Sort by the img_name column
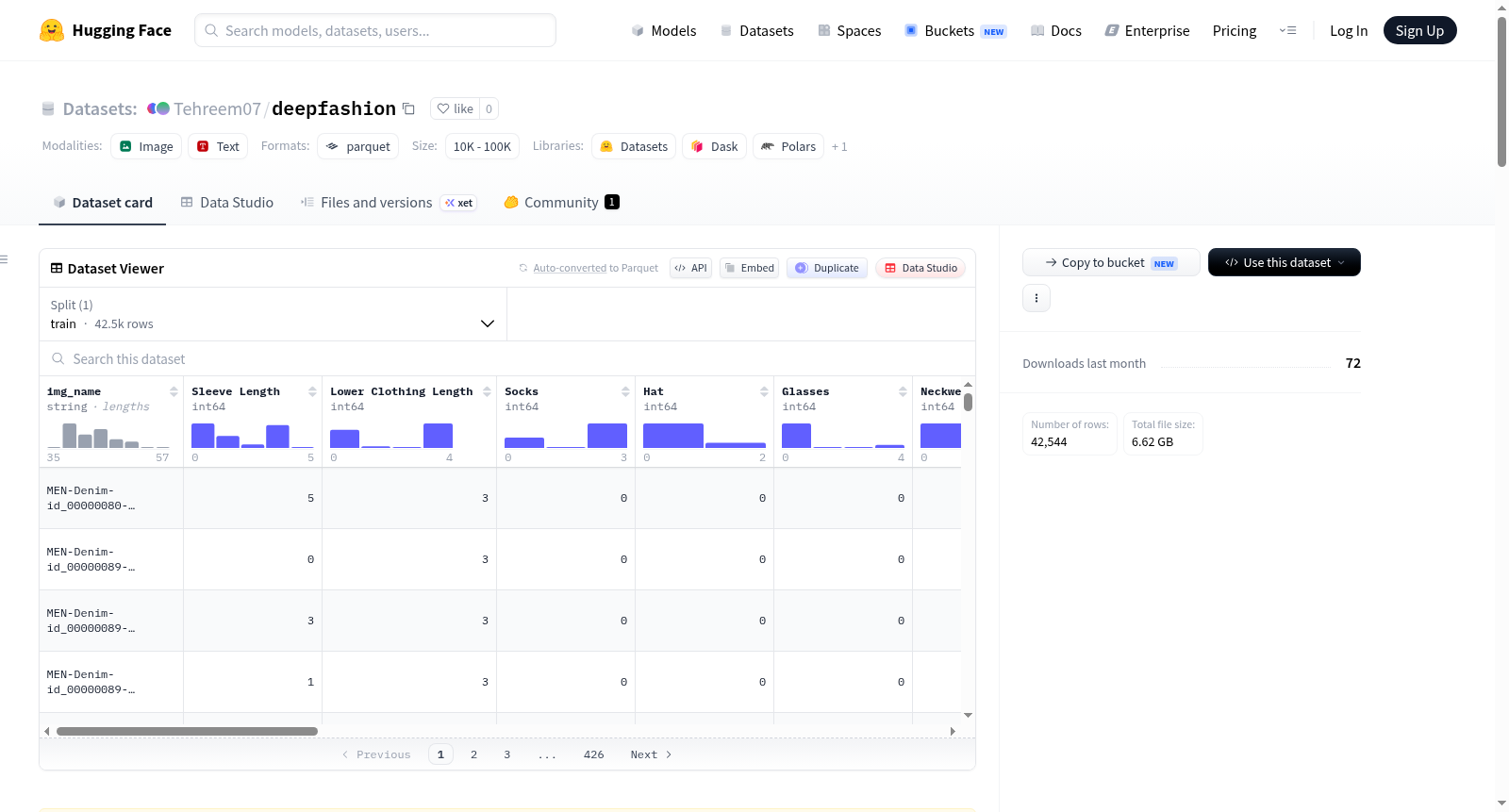Image resolution: width=1509 pixels, height=812 pixels. 174,391
